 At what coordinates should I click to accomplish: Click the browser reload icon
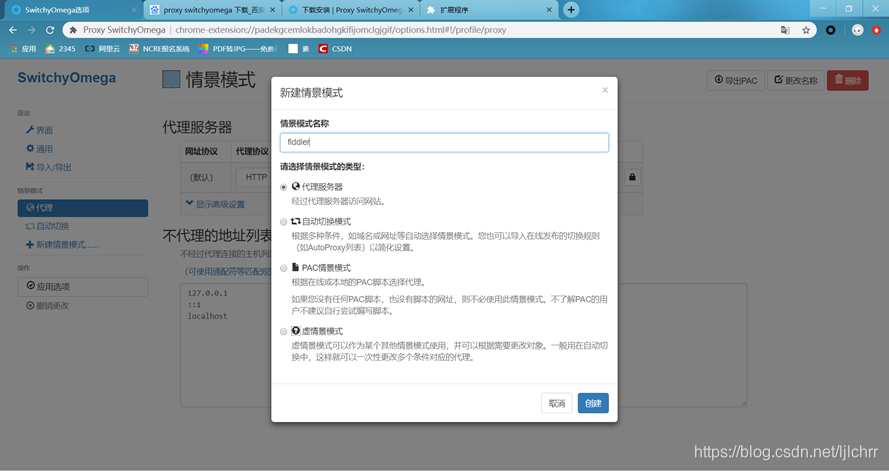pyautogui.click(x=50, y=30)
